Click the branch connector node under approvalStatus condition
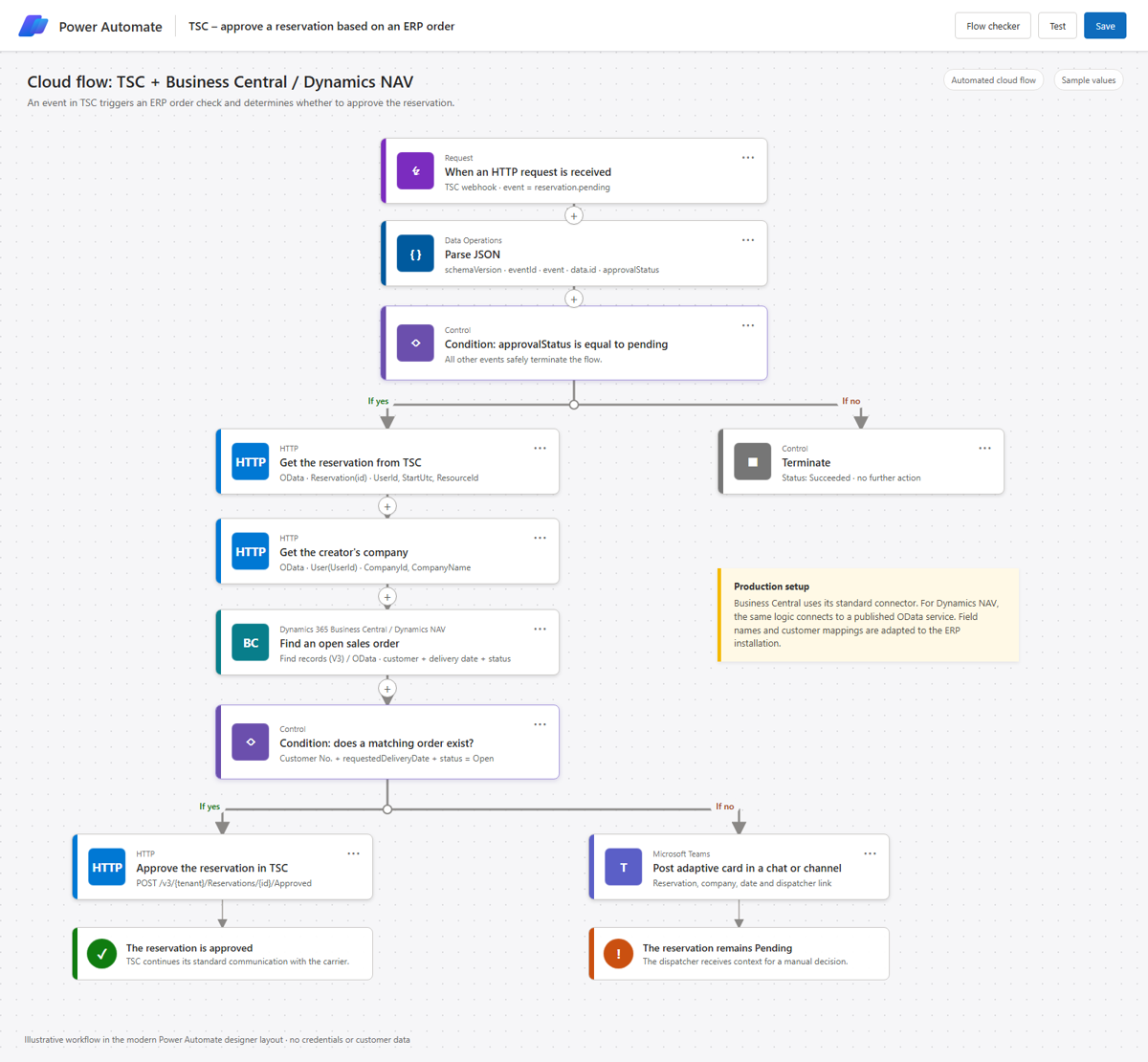The height and width of the screenshot is (1062, 1148). (574, 405)
